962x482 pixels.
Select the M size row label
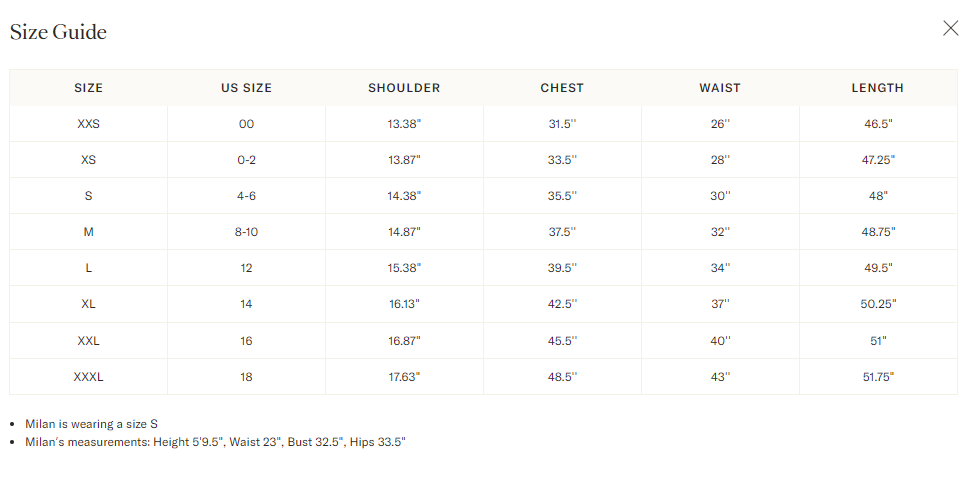88,232
